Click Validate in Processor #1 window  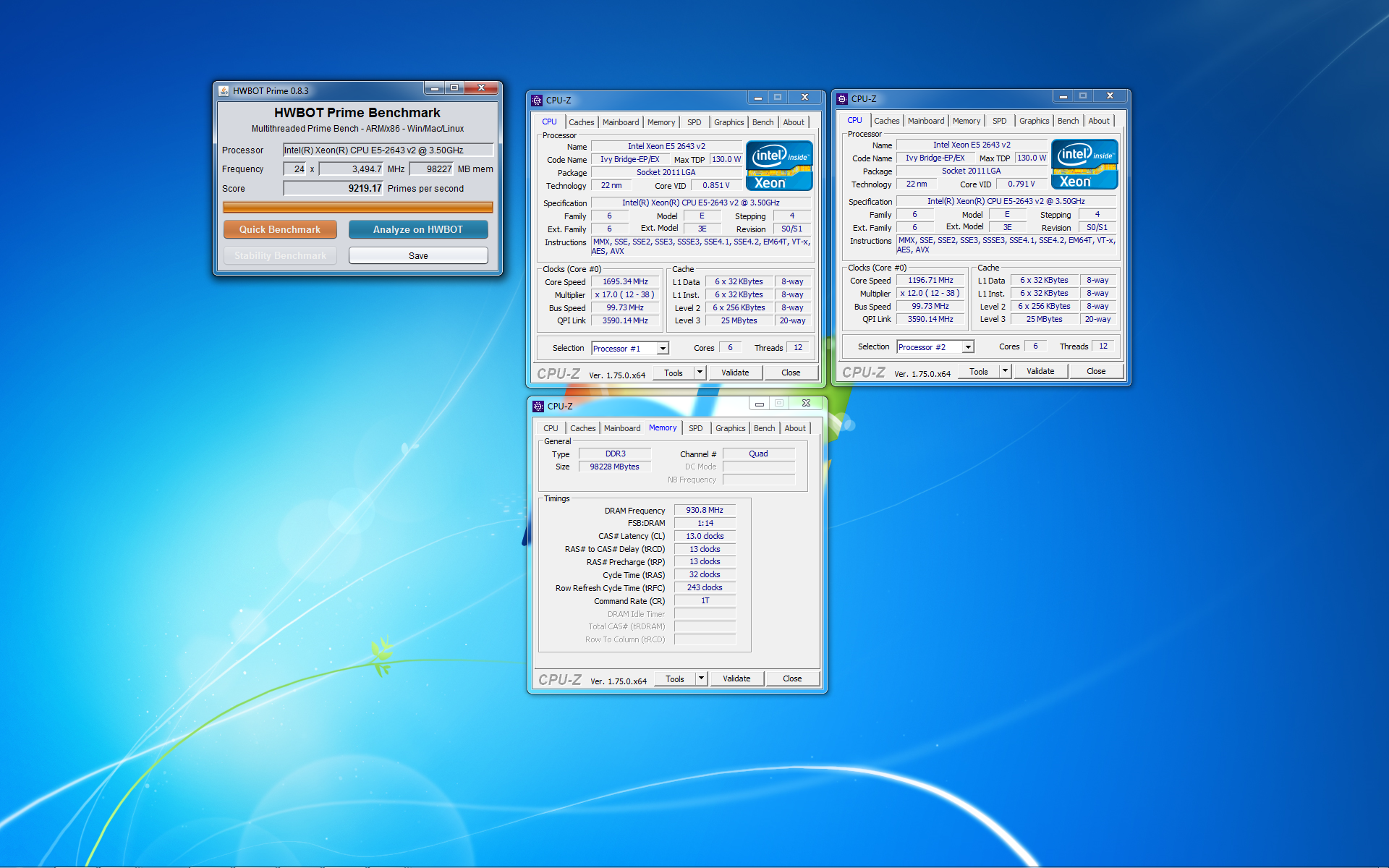(735, 373)
